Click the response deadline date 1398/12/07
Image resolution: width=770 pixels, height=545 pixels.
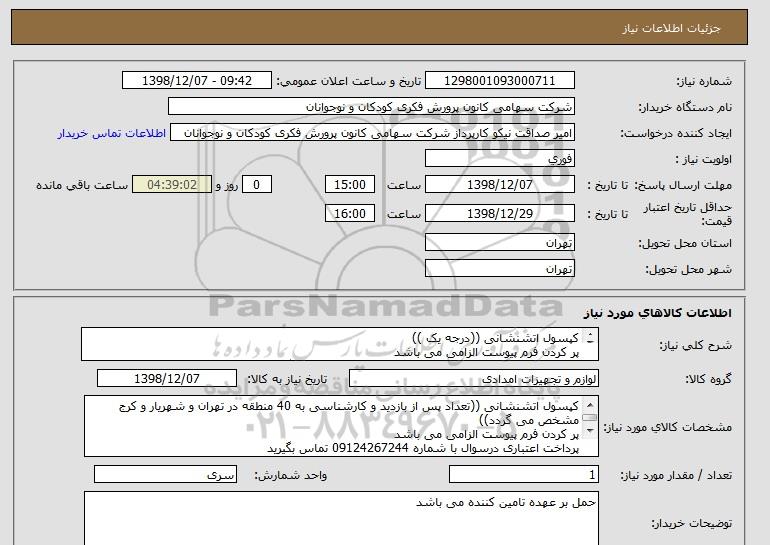[x=499, y=185]
